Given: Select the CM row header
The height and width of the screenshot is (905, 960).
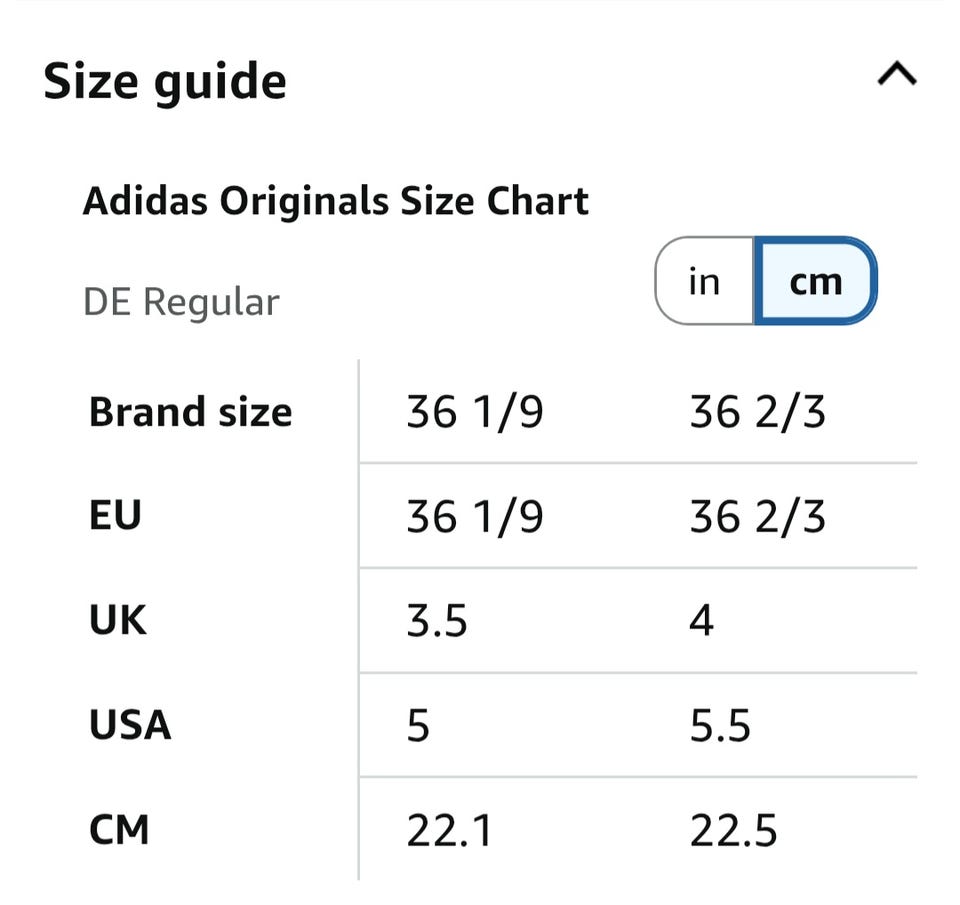Looking at the screenshot, I should click(x=119, y=830).
